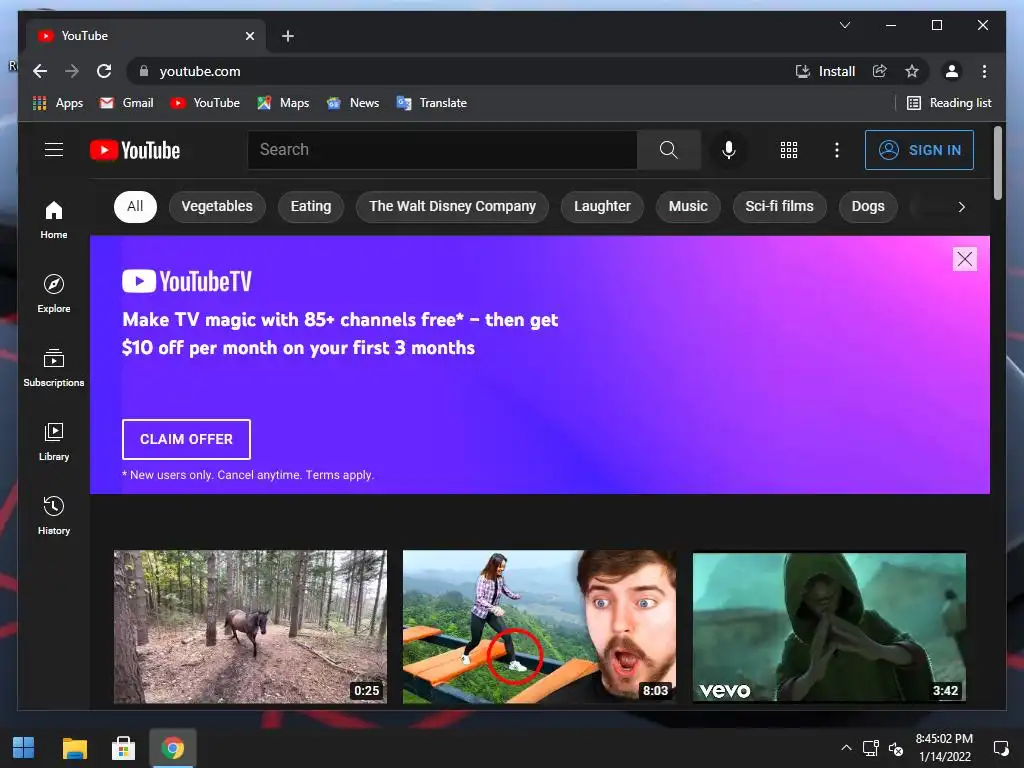Open tab search dropdown arrow
This screenshot has height=768, width=1024.
tap(844, 25)
